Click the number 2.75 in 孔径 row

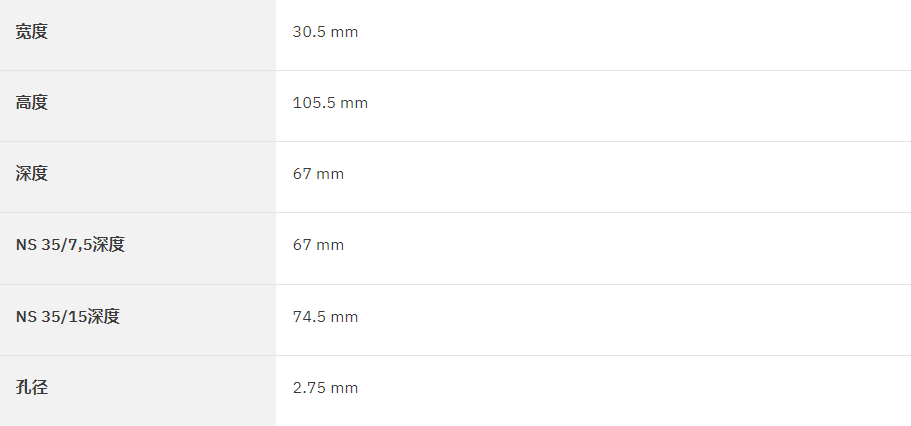309,388
